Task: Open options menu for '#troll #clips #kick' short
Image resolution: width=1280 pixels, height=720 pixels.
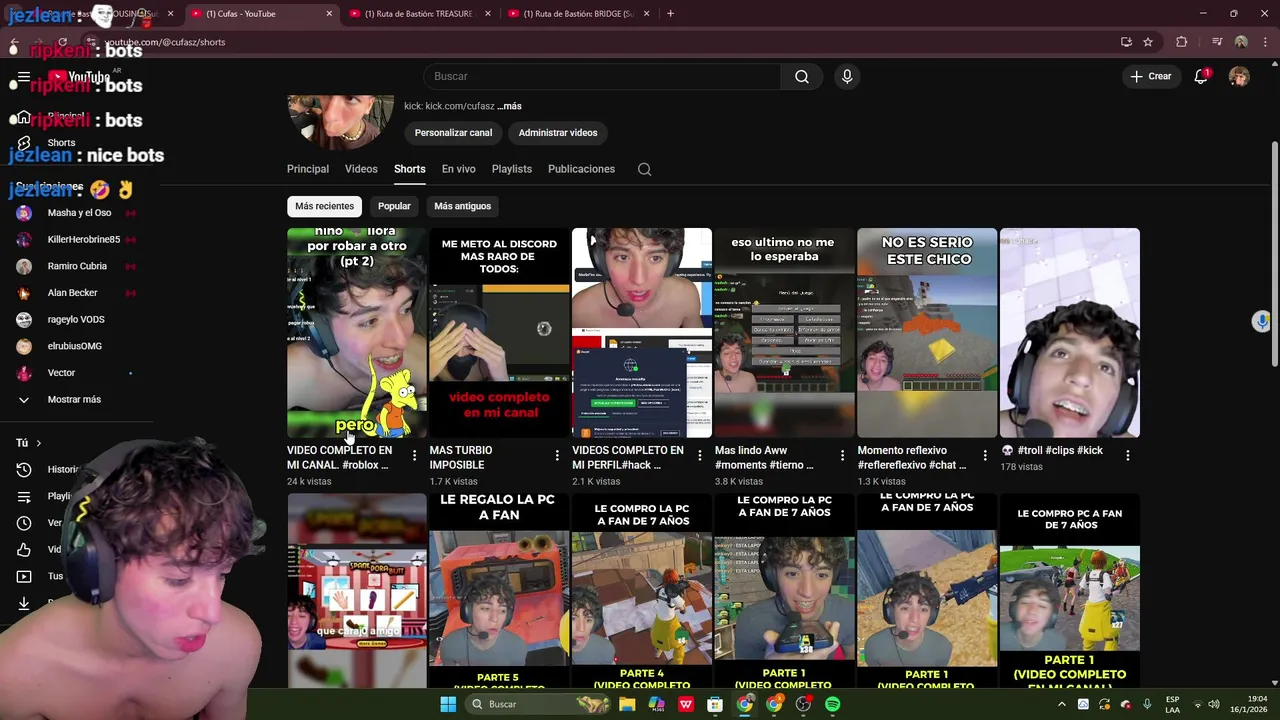Action: 1127,456
